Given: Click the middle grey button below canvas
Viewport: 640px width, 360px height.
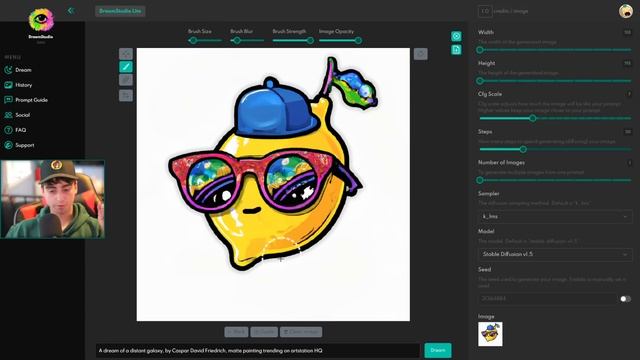Looking at the screenshot, I should [264, 332].
